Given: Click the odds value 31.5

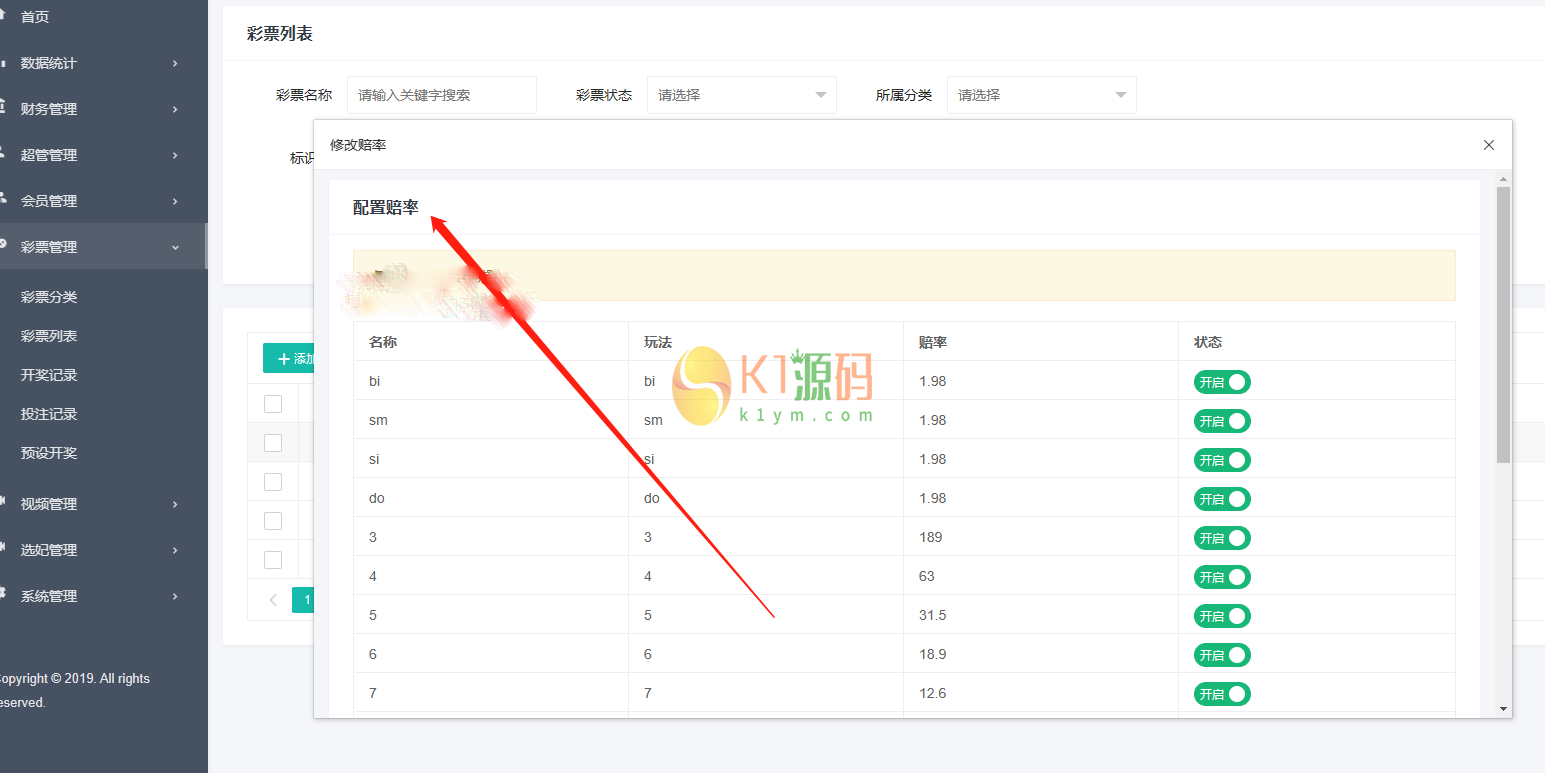Looking at the screenshot, I should (932, 615).
